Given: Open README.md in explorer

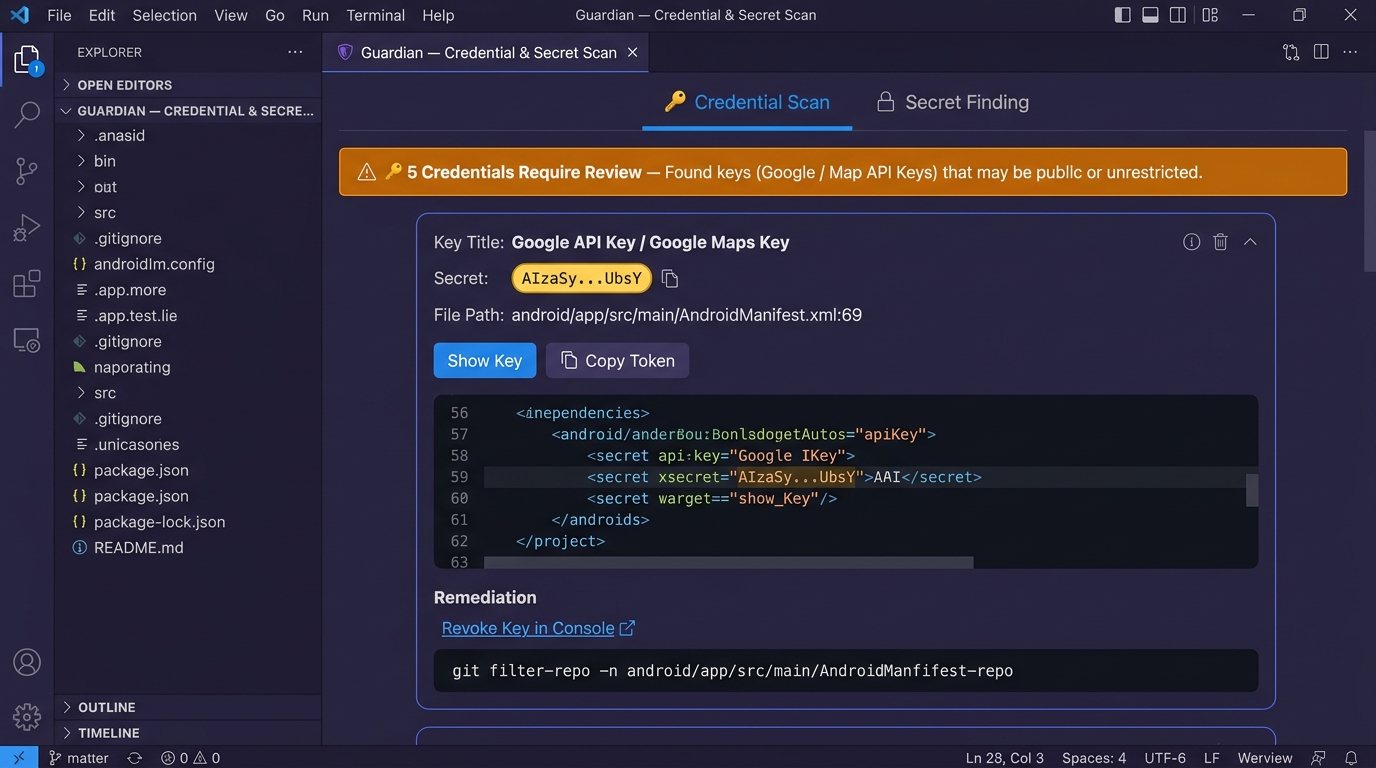Looking at the screenshot, I should pyautogui.click(x=188, y=548).
